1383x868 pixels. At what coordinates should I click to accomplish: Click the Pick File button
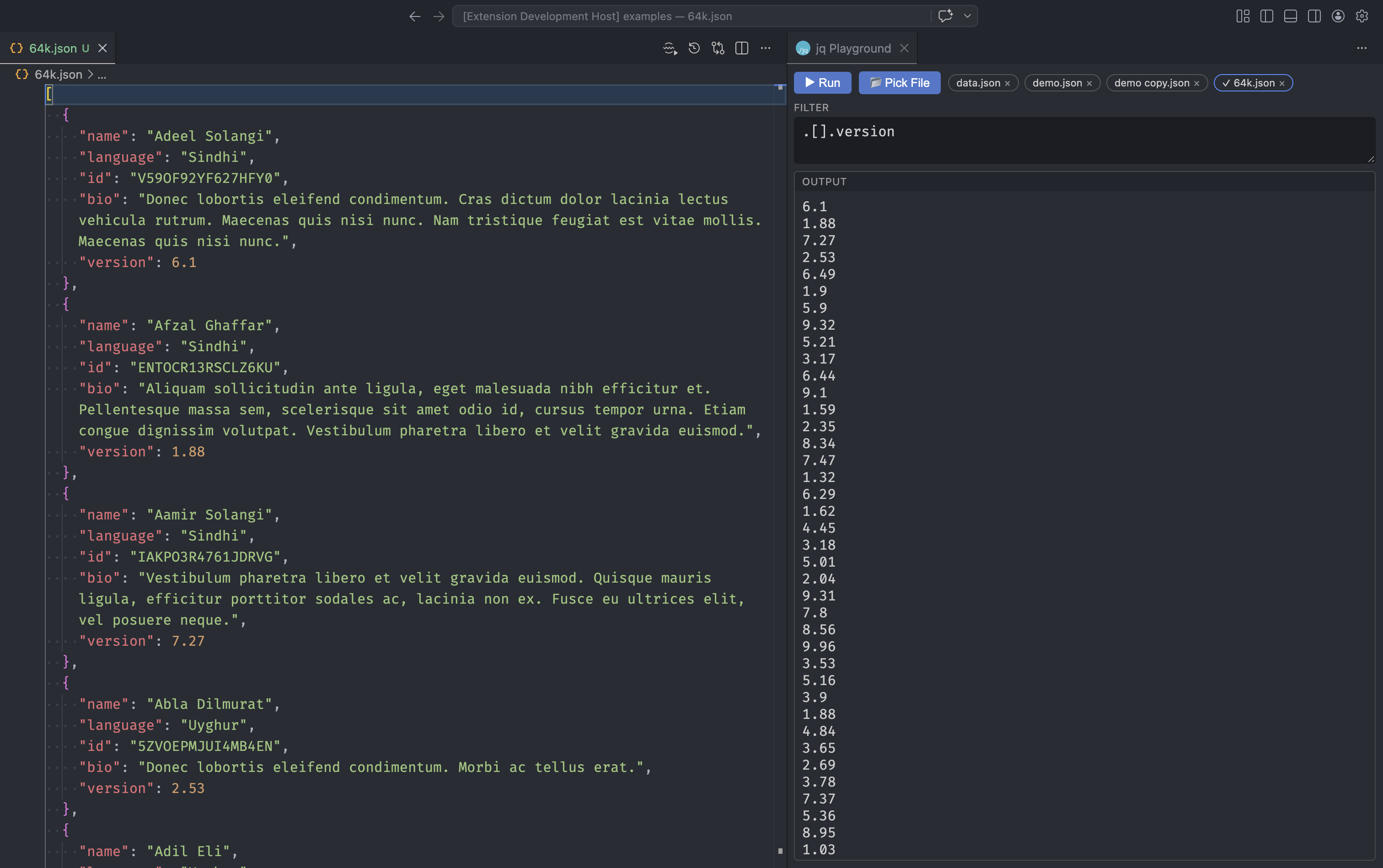[899, 83]
